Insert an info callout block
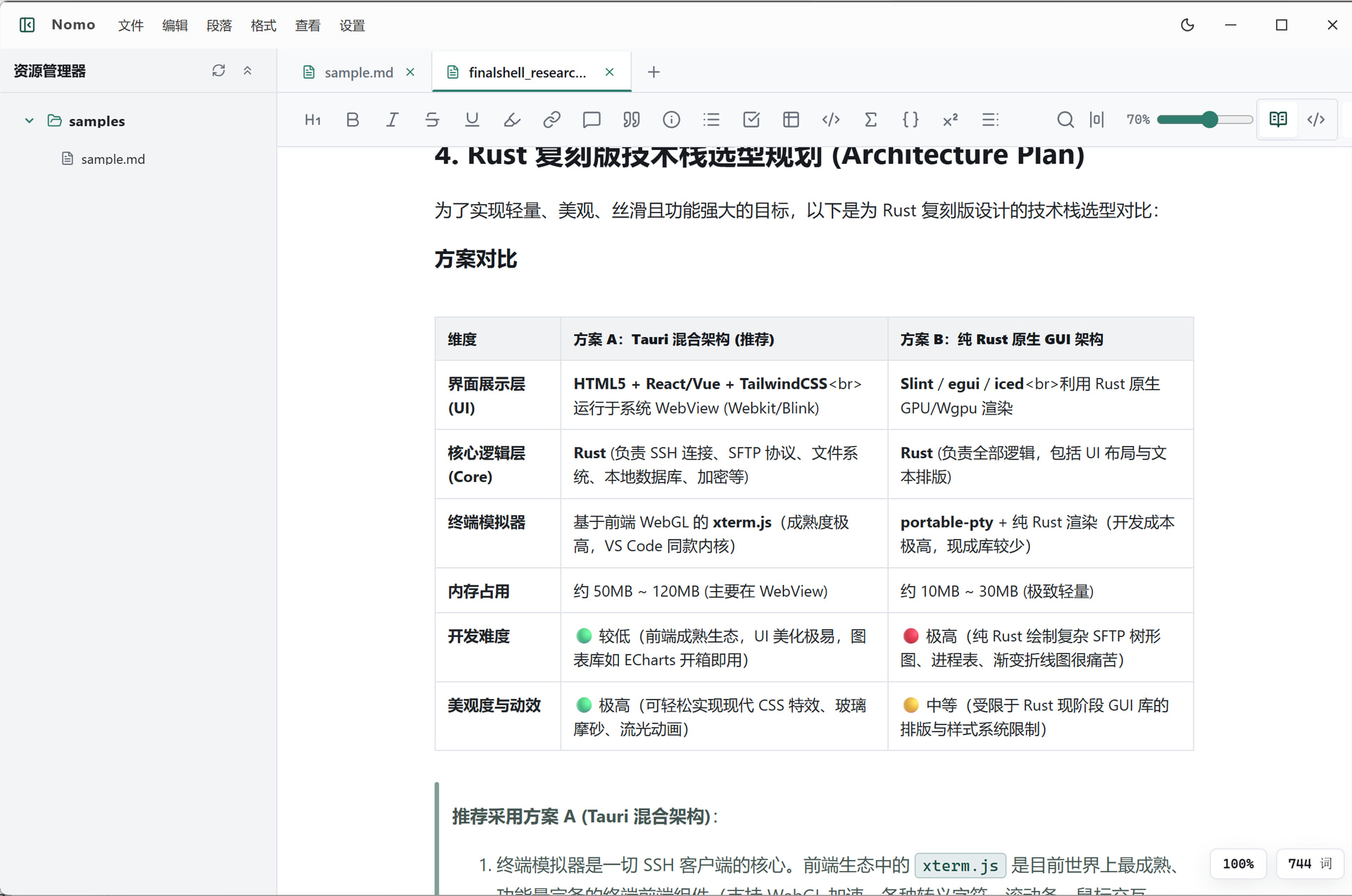The height and width of the screenshot is (896, 1352). tap(672, 120)
